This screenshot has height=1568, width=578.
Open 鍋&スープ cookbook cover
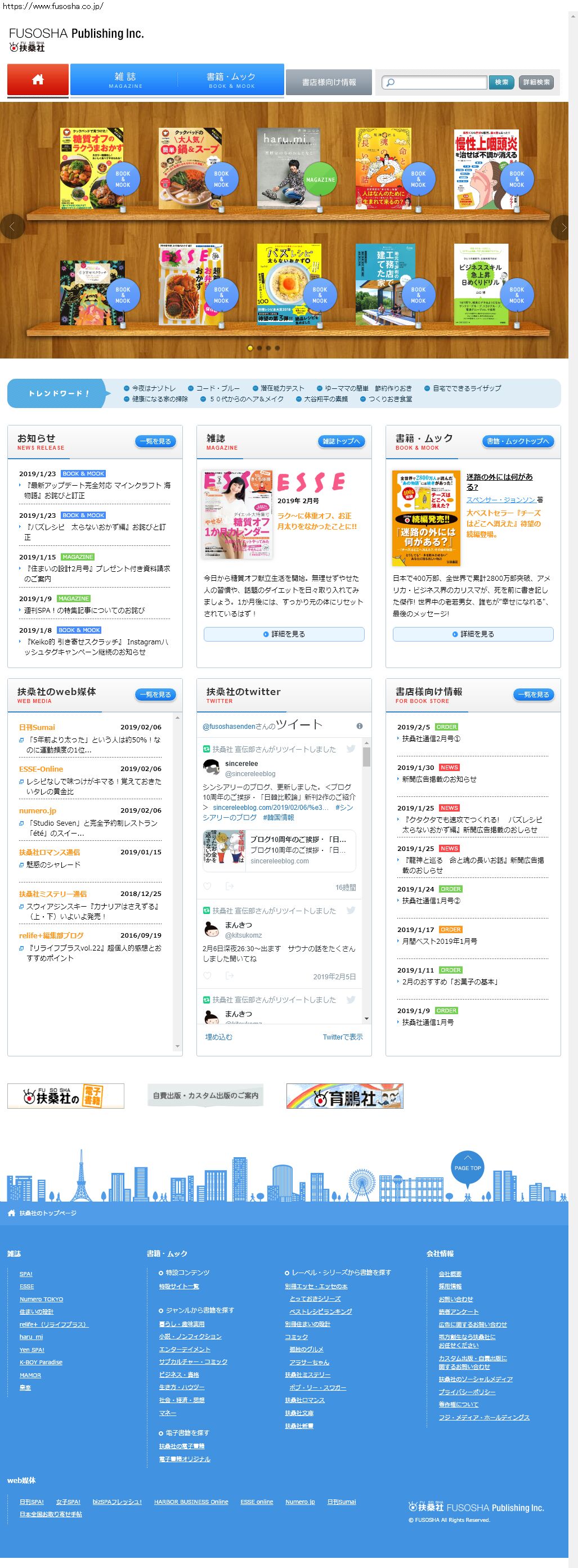coord(190,169)
